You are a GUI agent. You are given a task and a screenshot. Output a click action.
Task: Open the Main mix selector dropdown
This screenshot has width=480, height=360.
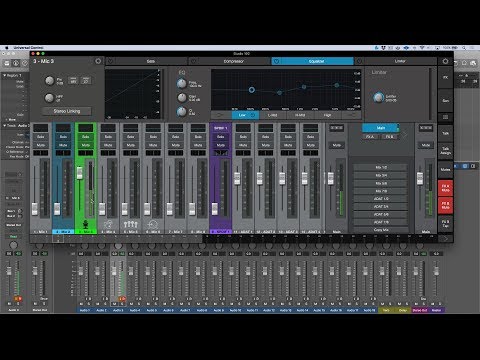pos(381,128)
